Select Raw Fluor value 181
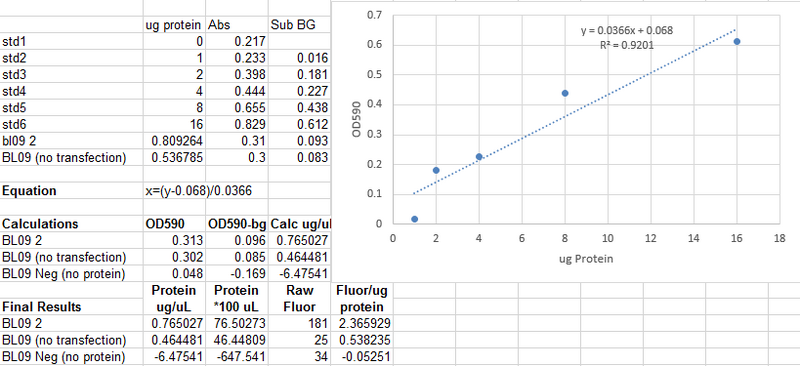This screenshot has height=366, width=800. pos(299,324)
